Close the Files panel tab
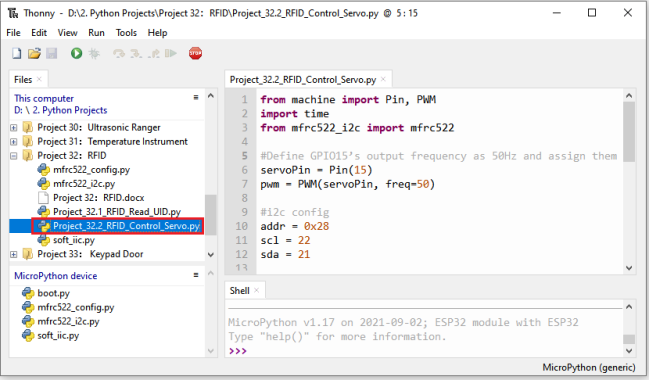Screen dimensions: 650x381 click(x=39, y=79)
